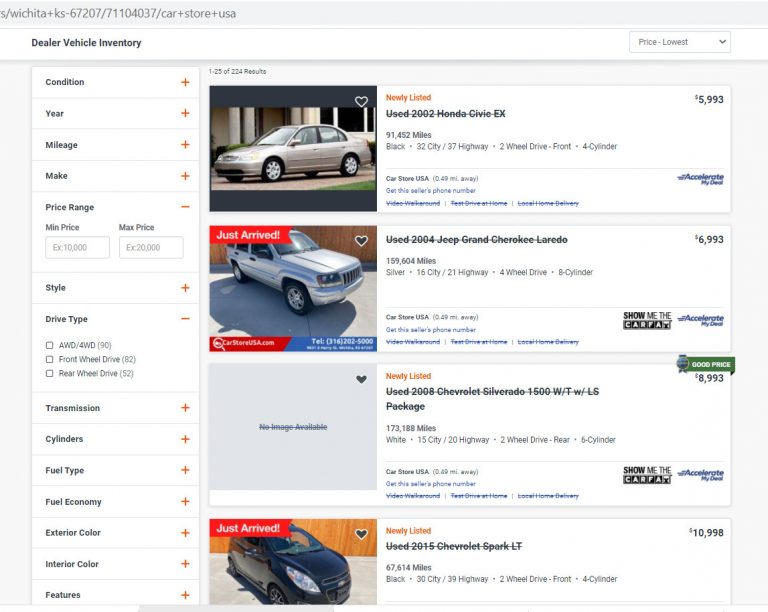Screen dimensions: 768x612
Task: Open Accelerate My Deal logo on Jeep listing
Action: pos(700,320)
